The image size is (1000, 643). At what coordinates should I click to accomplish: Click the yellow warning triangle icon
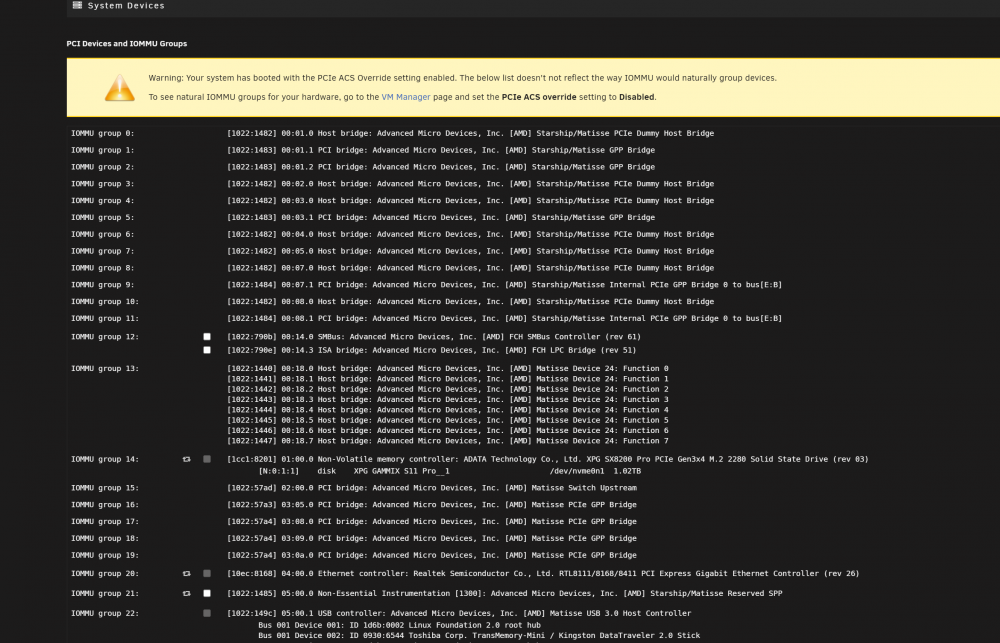click(120, 88)
